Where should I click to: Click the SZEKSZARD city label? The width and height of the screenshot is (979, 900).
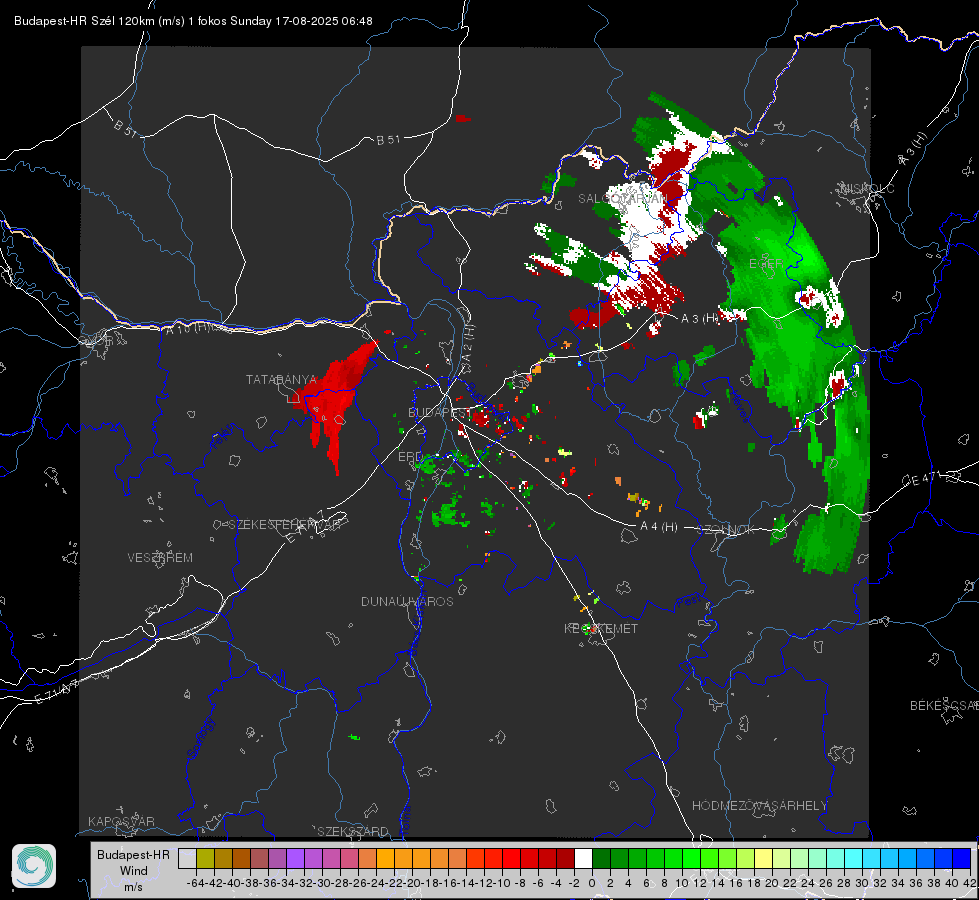pyautogui.click(x=353, y=831)
